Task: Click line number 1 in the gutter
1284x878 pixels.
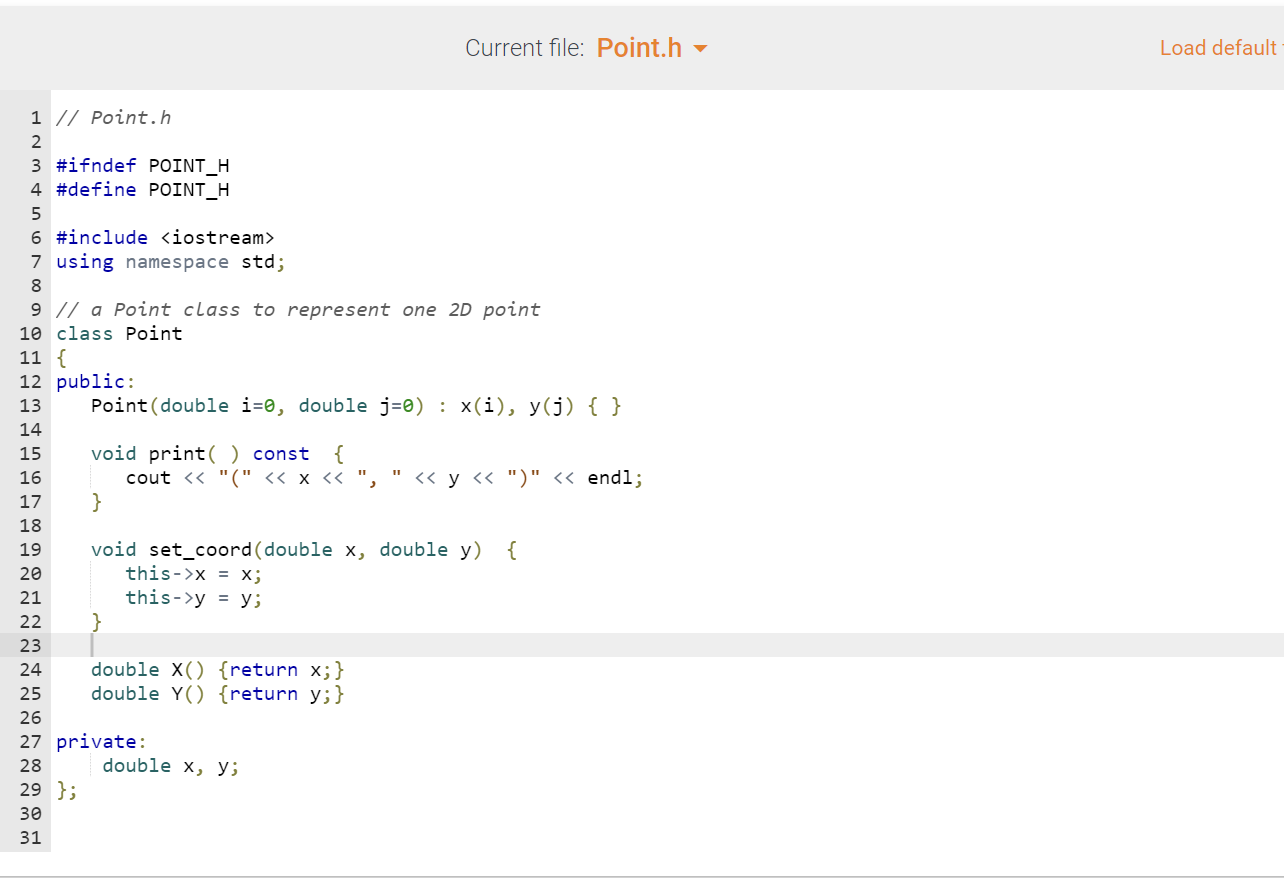Action: (x=37, y=117)
